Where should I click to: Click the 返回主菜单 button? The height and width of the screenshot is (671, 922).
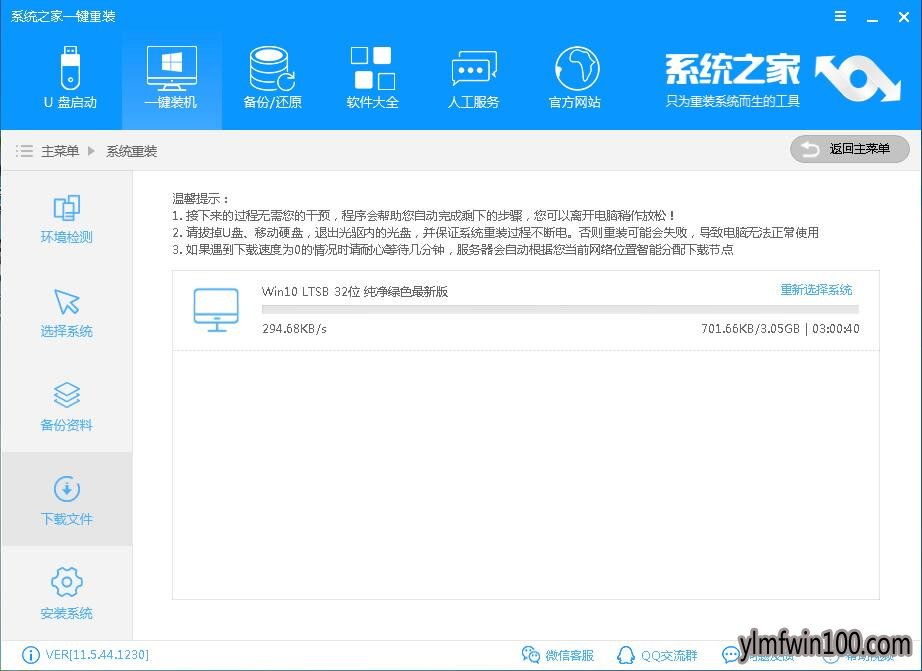pos(849,149)
